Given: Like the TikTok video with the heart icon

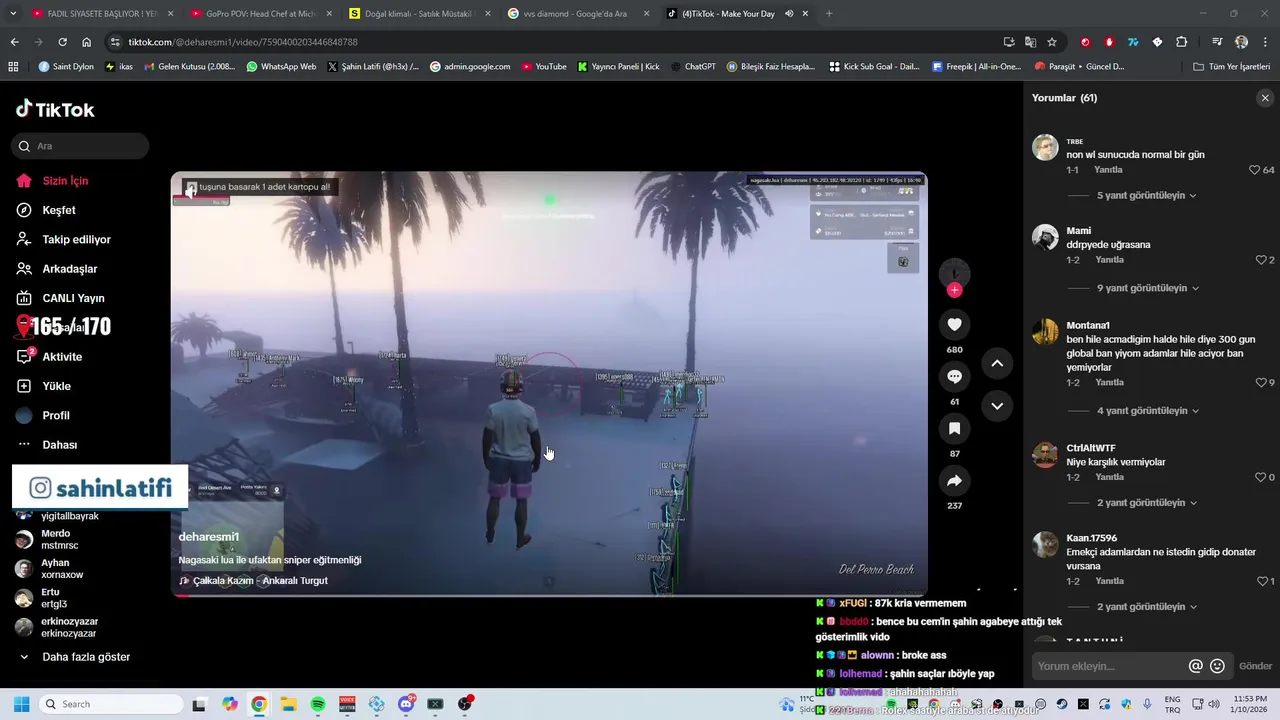Looking at the screenshot, I should pos(954,324).
